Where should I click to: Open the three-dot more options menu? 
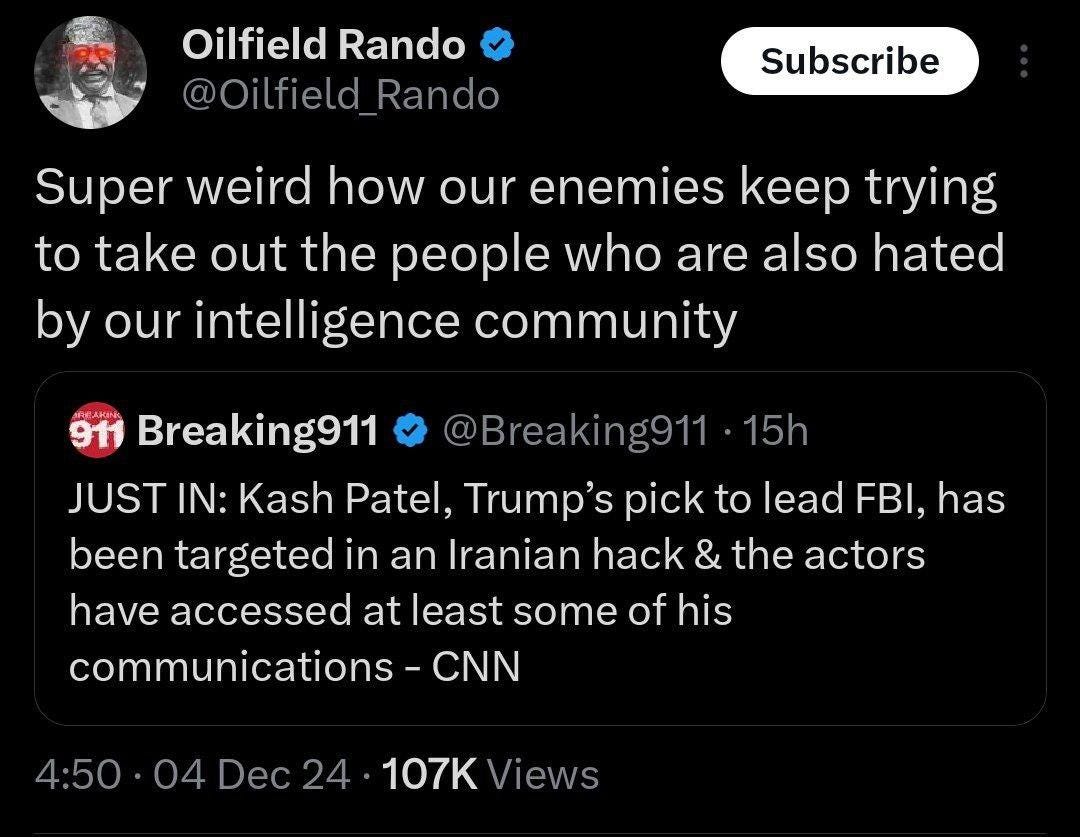(x=1024, y=61)
